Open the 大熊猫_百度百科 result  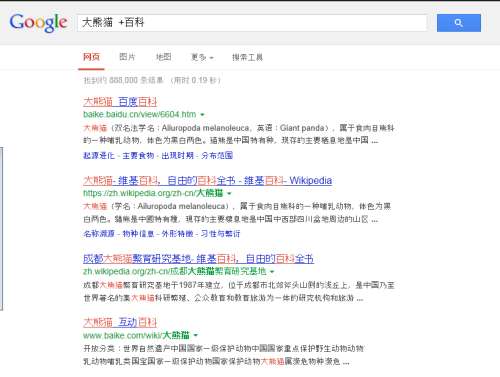(120, 102)
